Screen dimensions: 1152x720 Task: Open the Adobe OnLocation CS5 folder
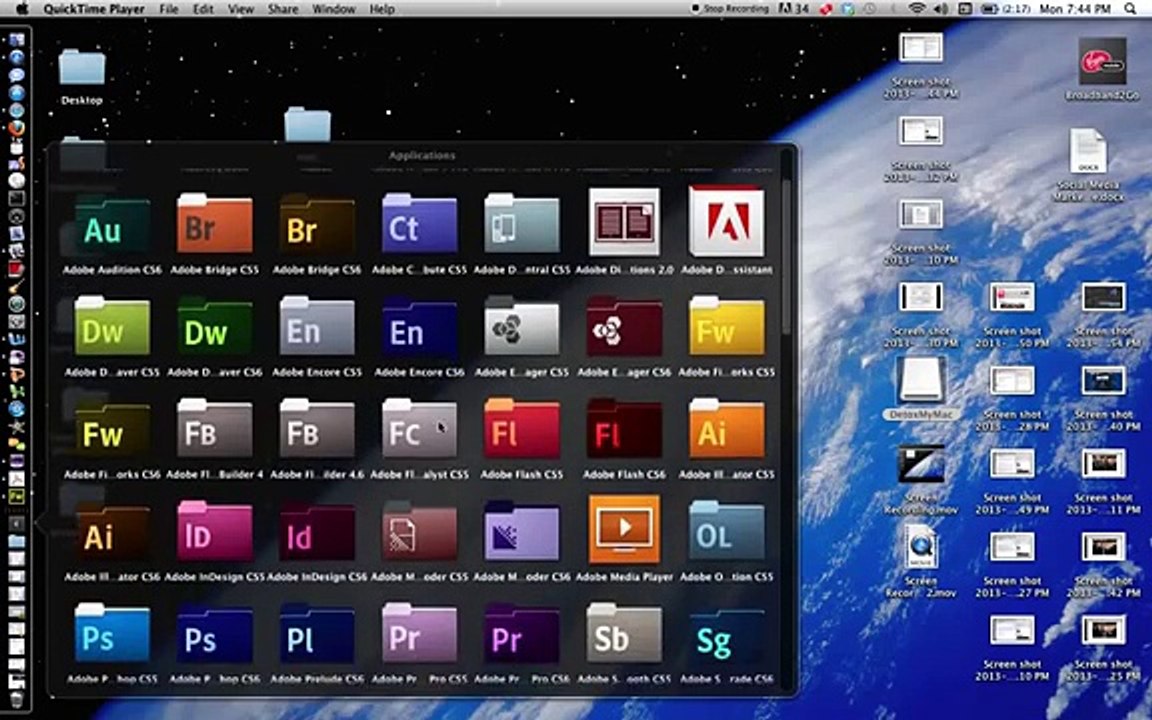coord(726,532)
